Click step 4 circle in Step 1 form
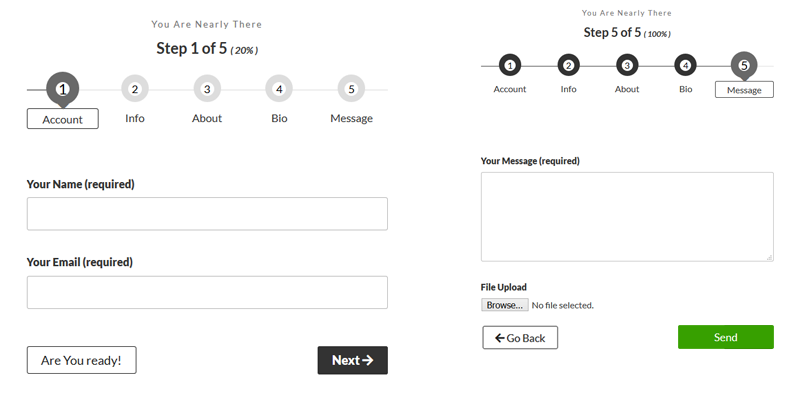 [279, 89]
